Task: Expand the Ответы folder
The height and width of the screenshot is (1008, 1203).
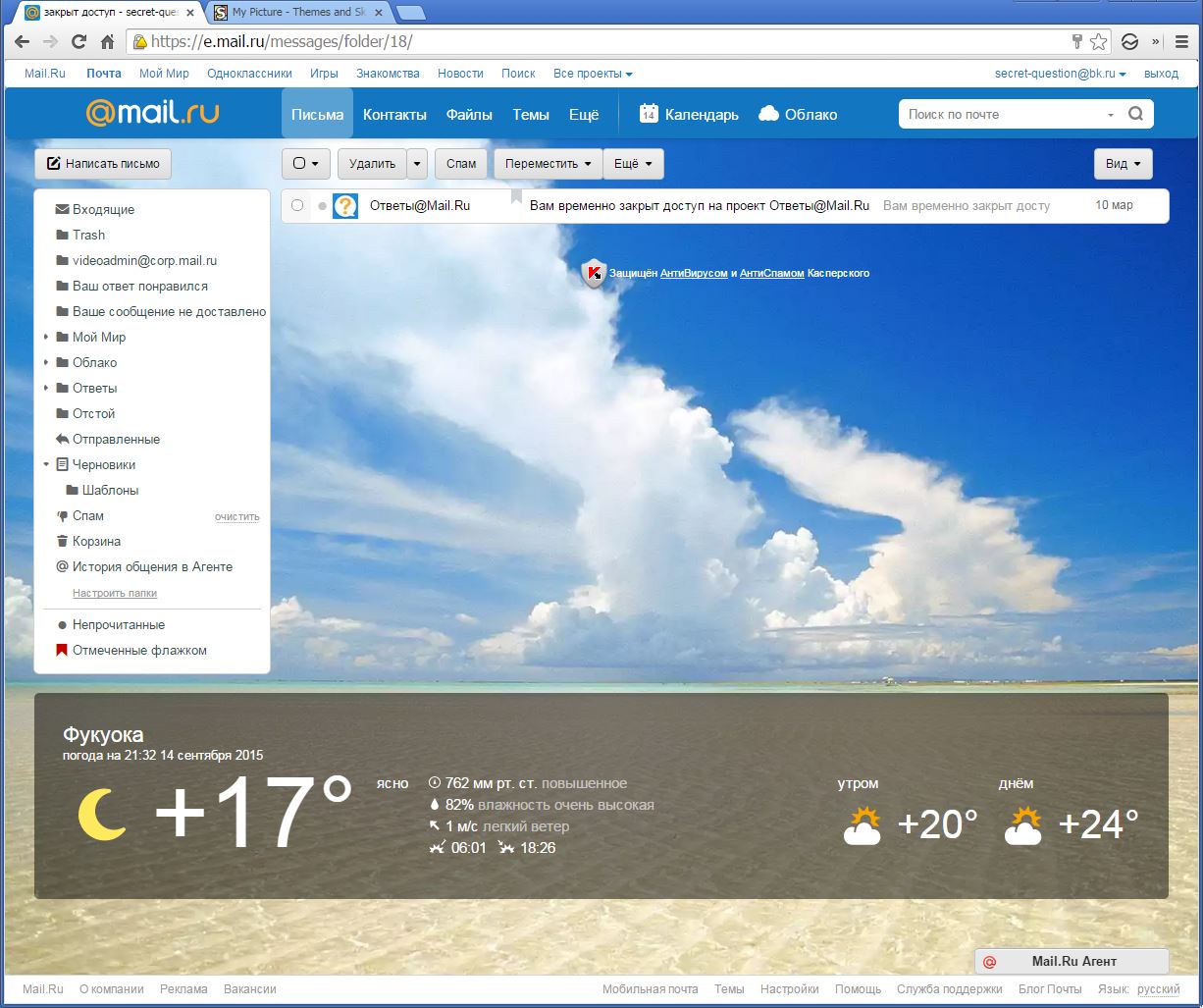Action: (x=46, y=388)
